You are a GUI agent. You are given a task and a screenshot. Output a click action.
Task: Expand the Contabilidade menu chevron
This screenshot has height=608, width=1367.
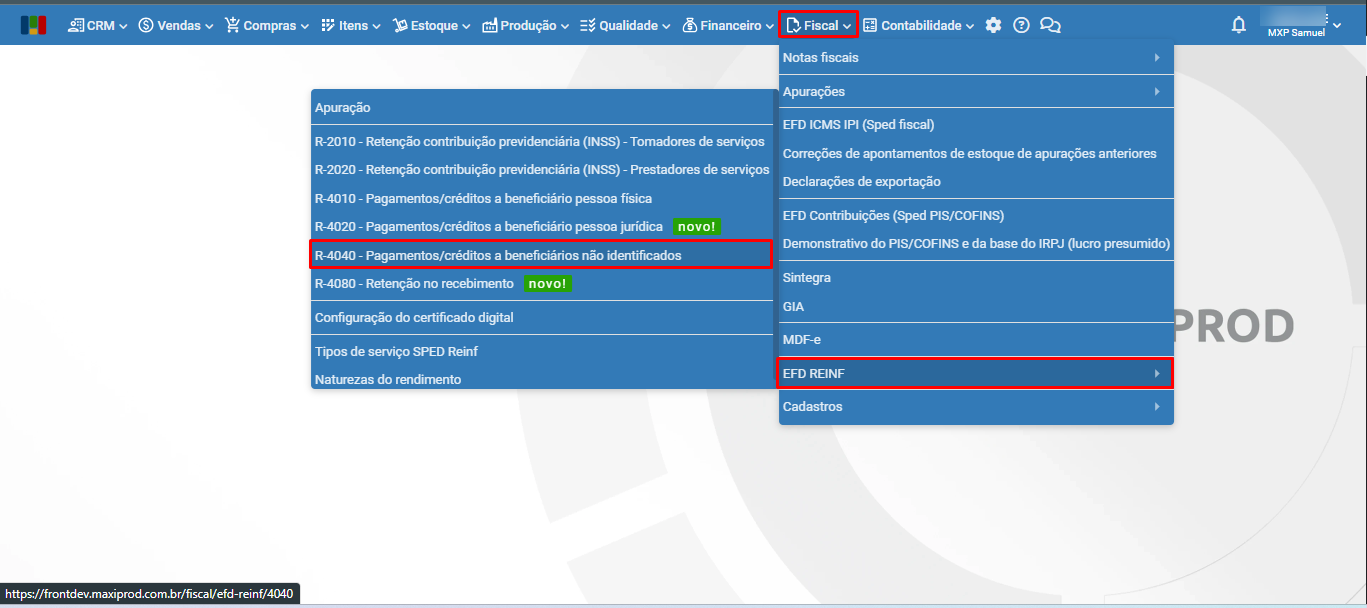(x=970, y=26)
